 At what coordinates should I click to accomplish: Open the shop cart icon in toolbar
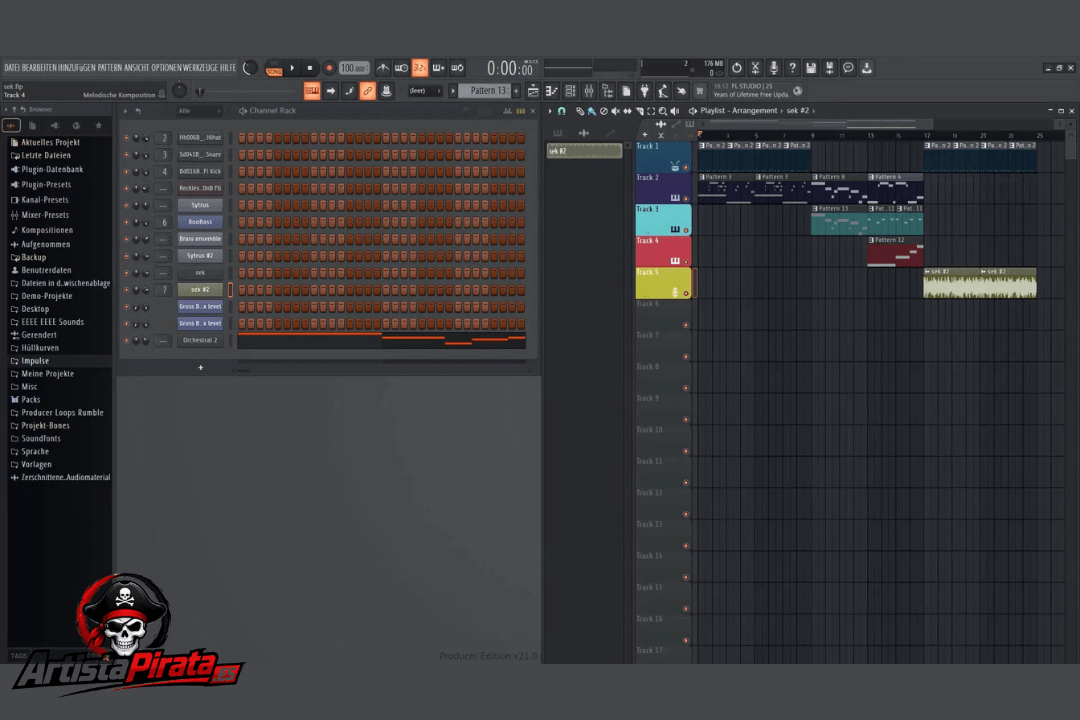coord(700,91)
